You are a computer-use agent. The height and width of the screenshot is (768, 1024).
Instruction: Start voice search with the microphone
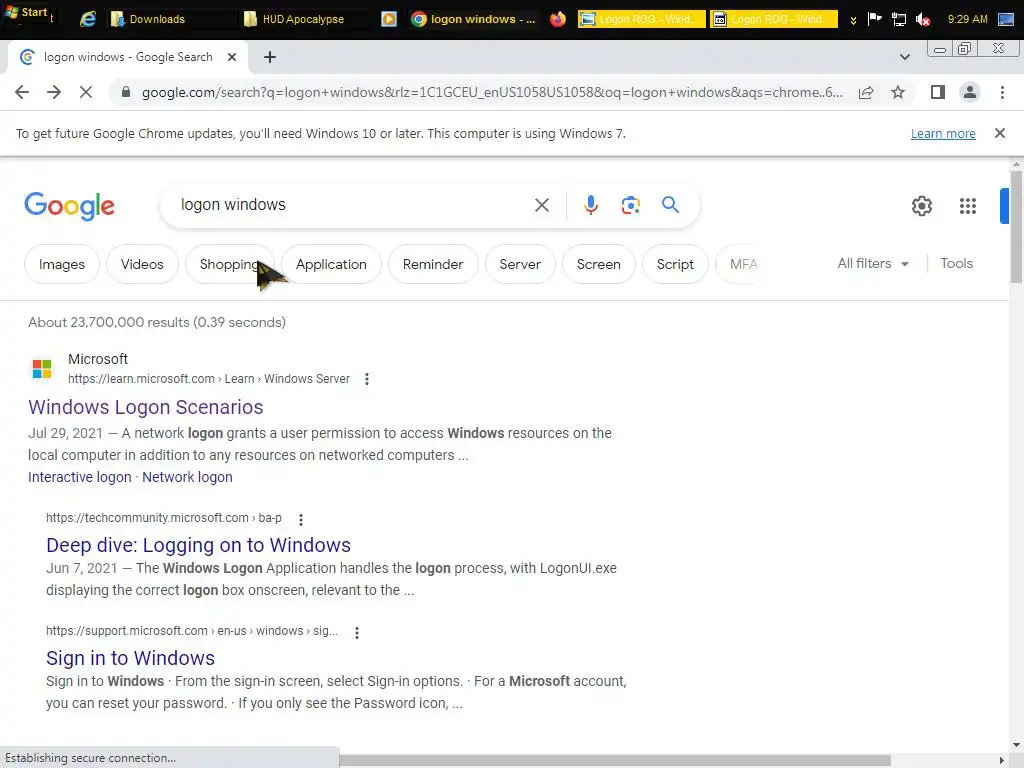tap(590, 205)
